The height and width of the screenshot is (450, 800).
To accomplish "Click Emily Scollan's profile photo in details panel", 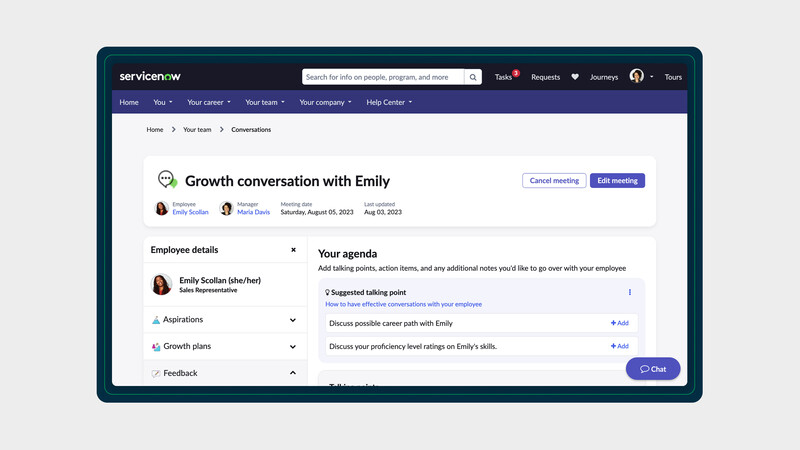I will pos(161,285).
